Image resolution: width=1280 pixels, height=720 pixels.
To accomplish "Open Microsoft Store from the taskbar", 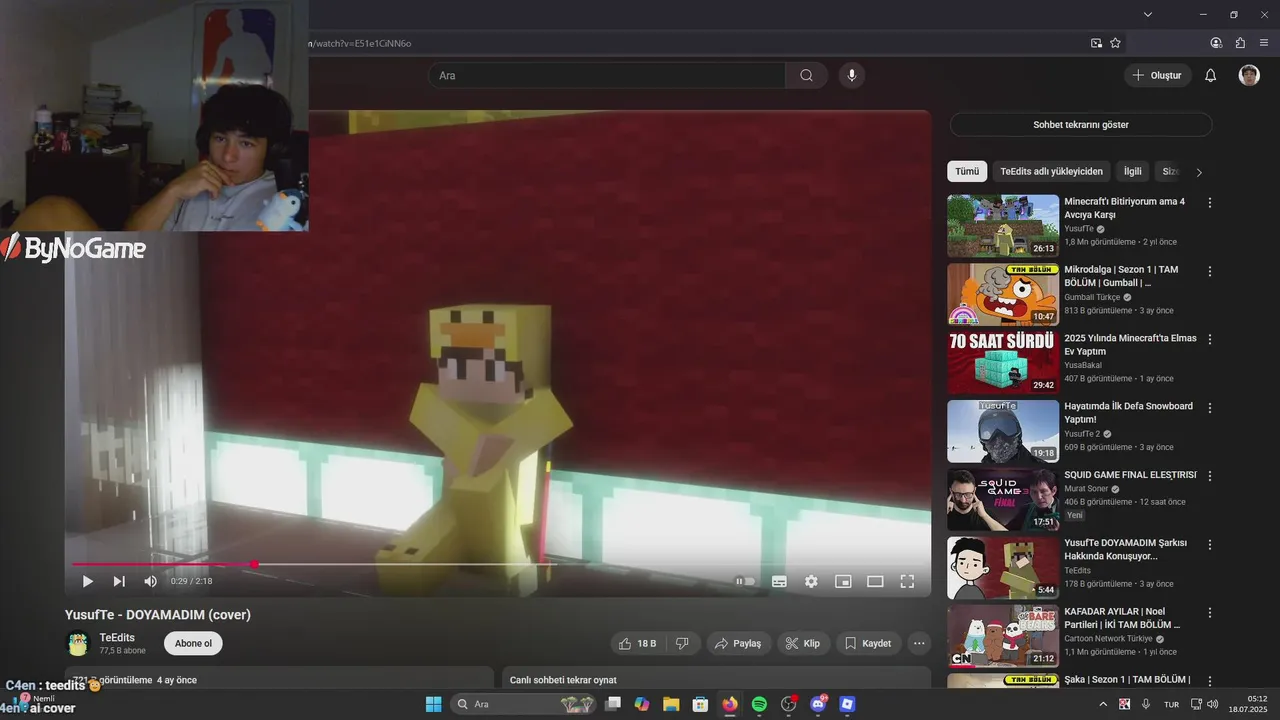I will click(700, 704).
